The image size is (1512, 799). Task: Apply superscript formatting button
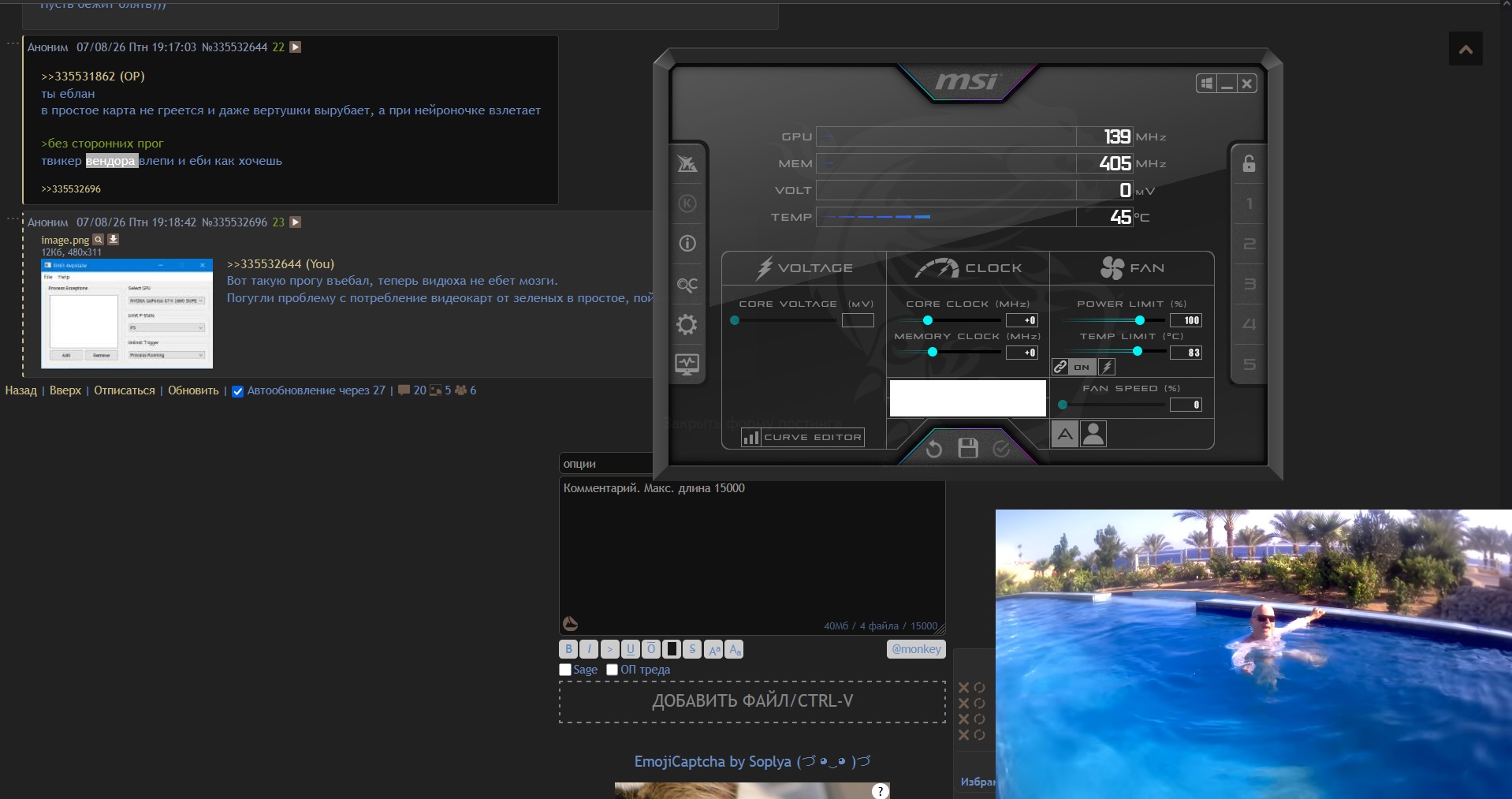(x=713, y=649)
